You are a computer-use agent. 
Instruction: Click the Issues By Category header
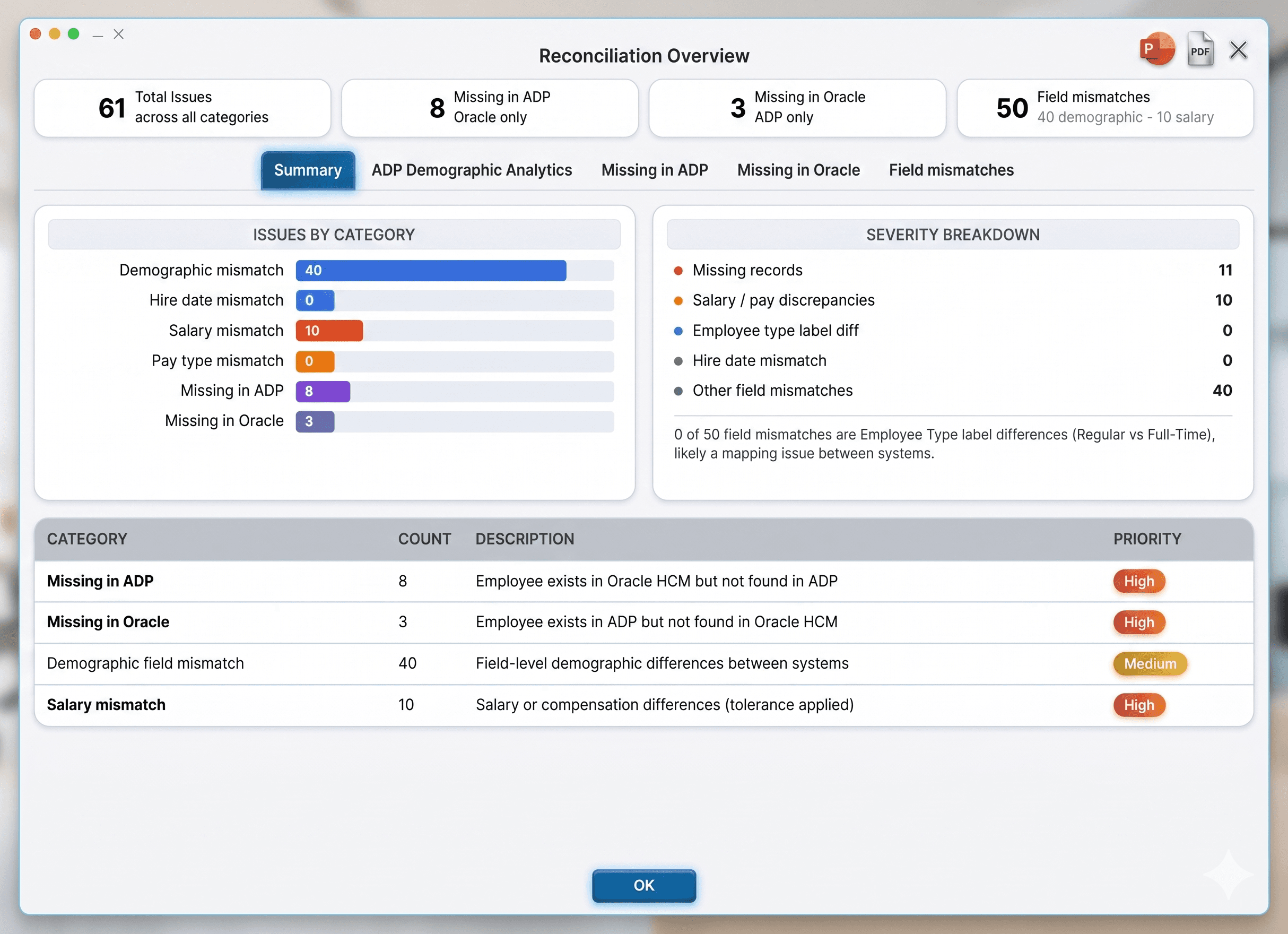pyautogui.click(x=334, y=234)
